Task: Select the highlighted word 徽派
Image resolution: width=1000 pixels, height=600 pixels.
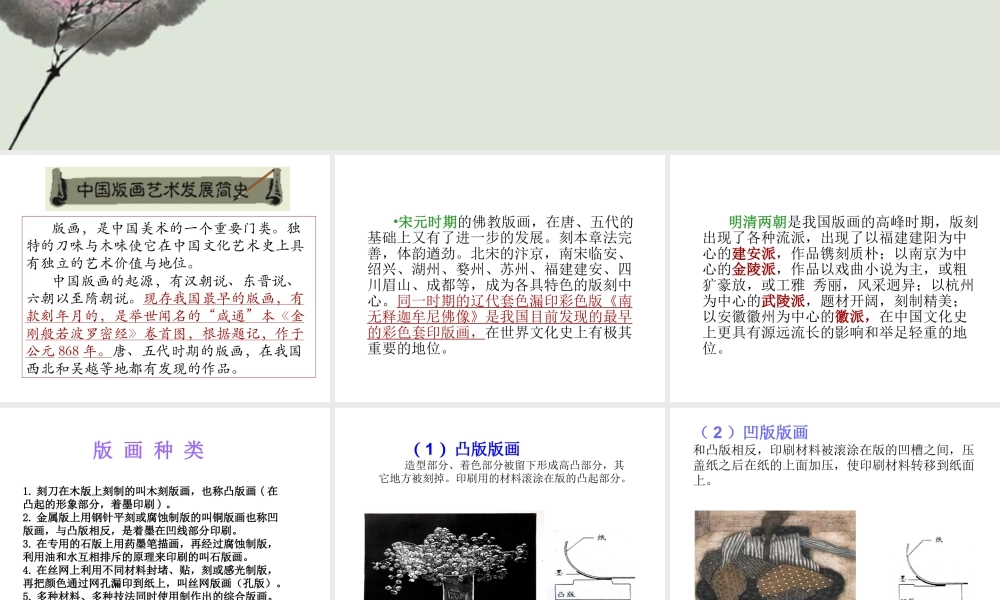Action: point(851,315)
